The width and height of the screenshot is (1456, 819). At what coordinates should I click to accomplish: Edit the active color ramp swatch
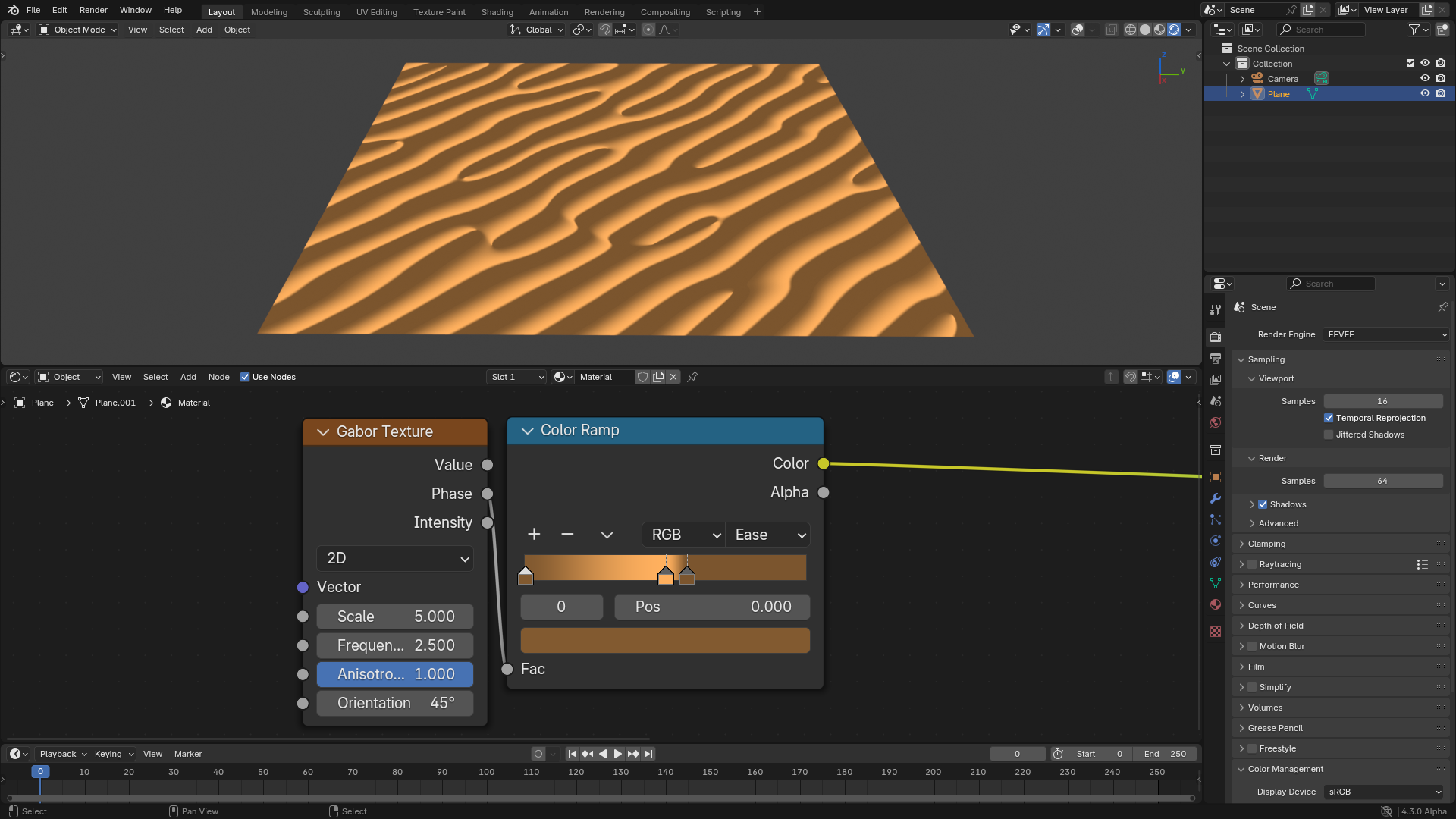tap(665, 640)
